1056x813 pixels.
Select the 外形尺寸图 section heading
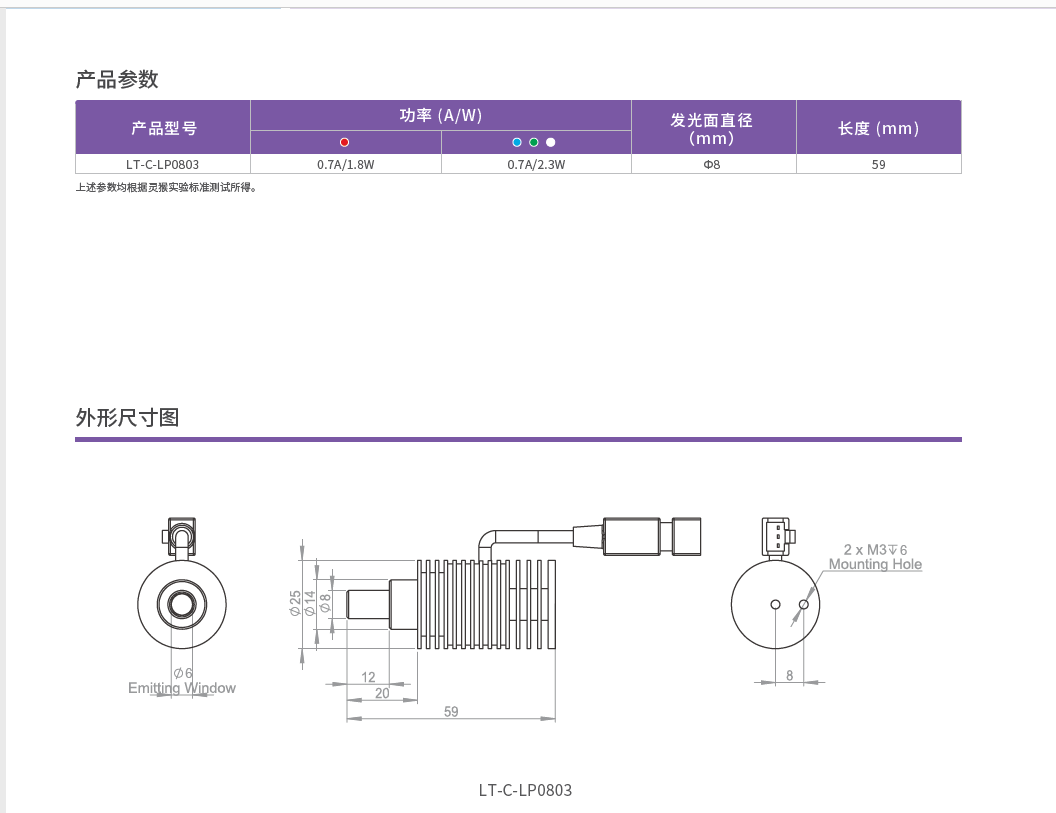click(127, 418)
